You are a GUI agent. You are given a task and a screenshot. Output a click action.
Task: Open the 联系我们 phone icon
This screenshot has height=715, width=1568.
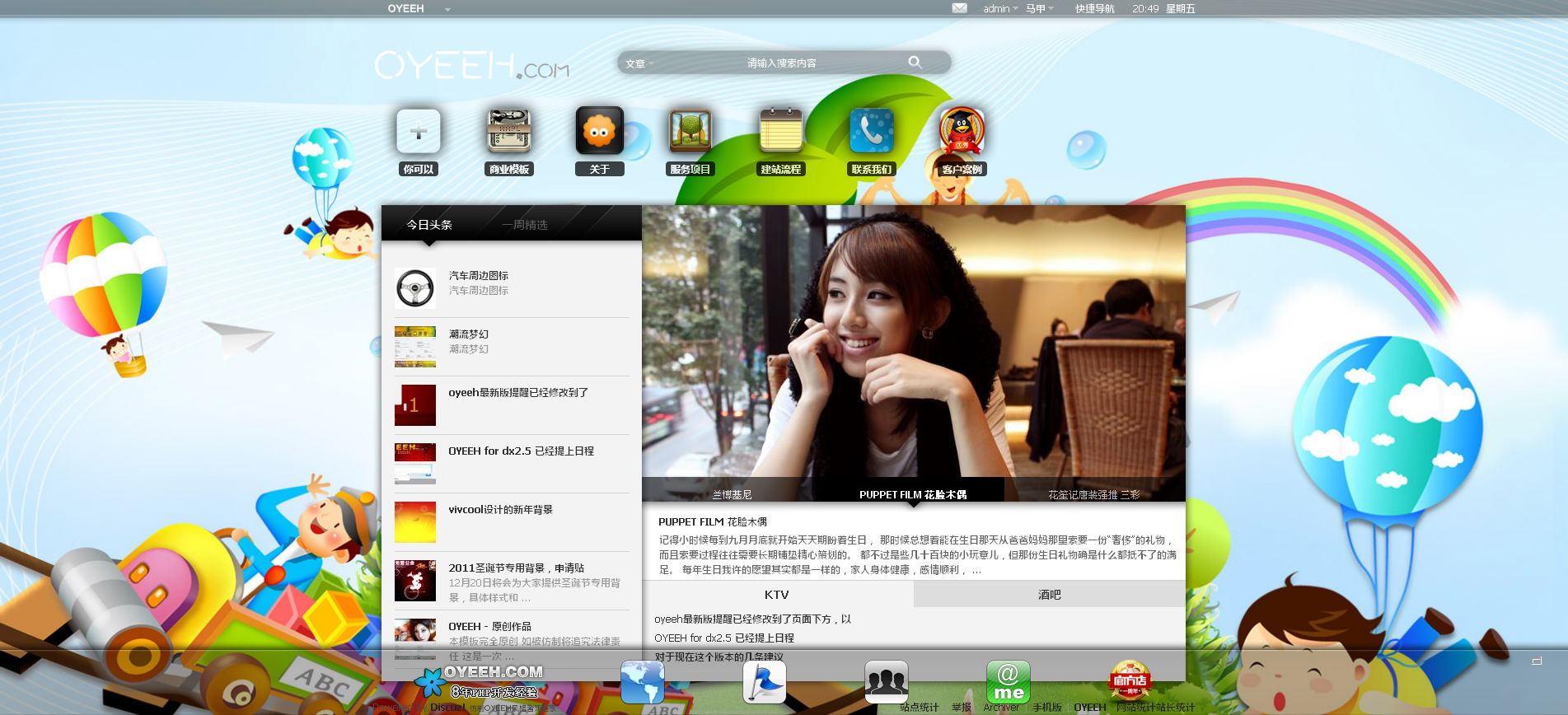click(872, 131)
